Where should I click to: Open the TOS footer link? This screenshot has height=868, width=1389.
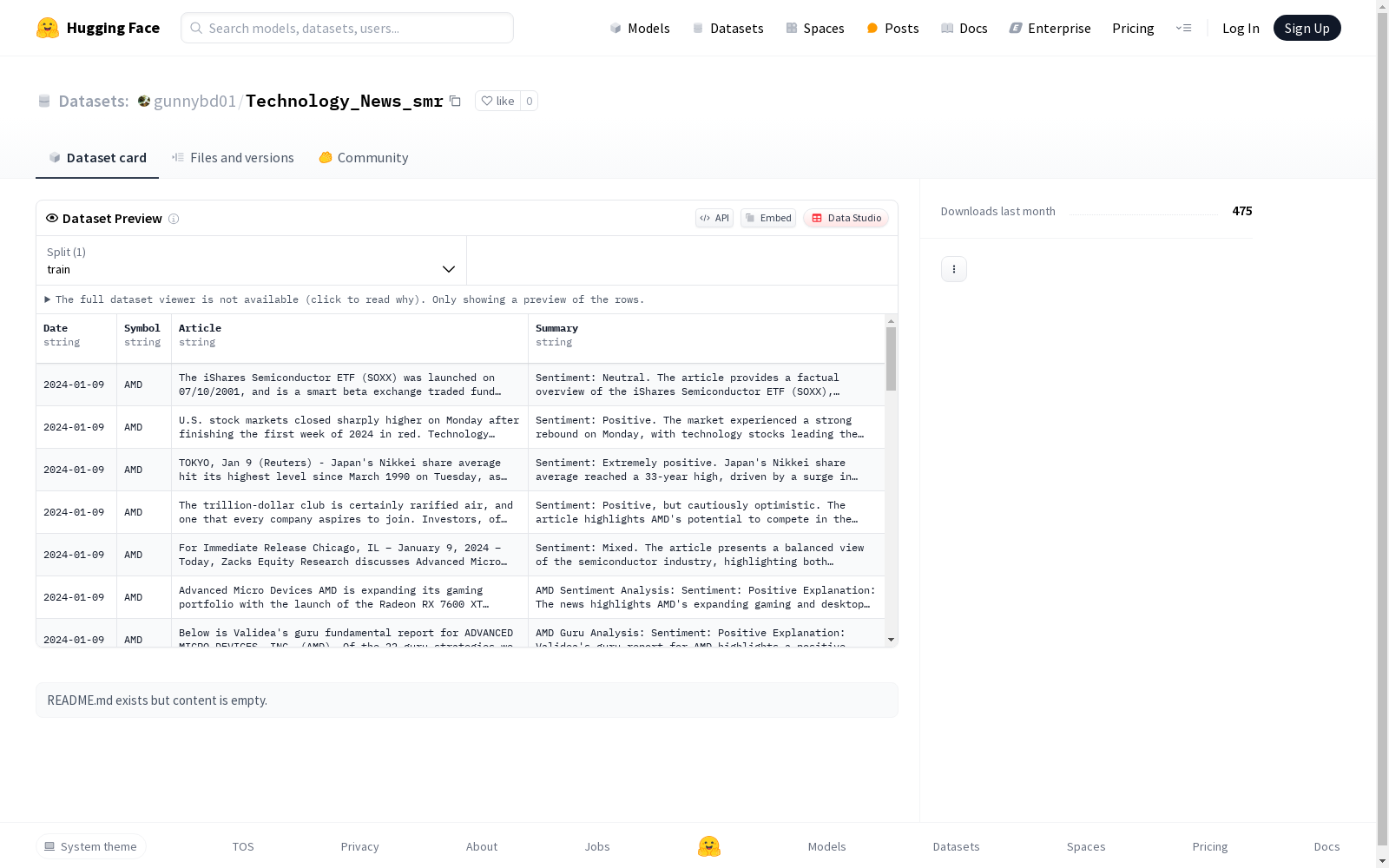pyautogui.click(x=243, y=846)
